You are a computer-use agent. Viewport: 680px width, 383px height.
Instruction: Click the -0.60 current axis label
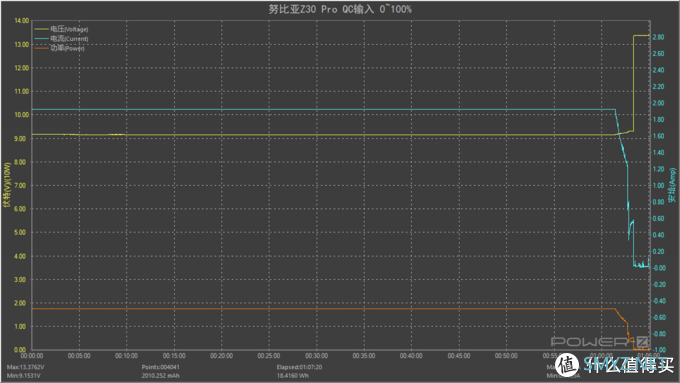[659, 318]
